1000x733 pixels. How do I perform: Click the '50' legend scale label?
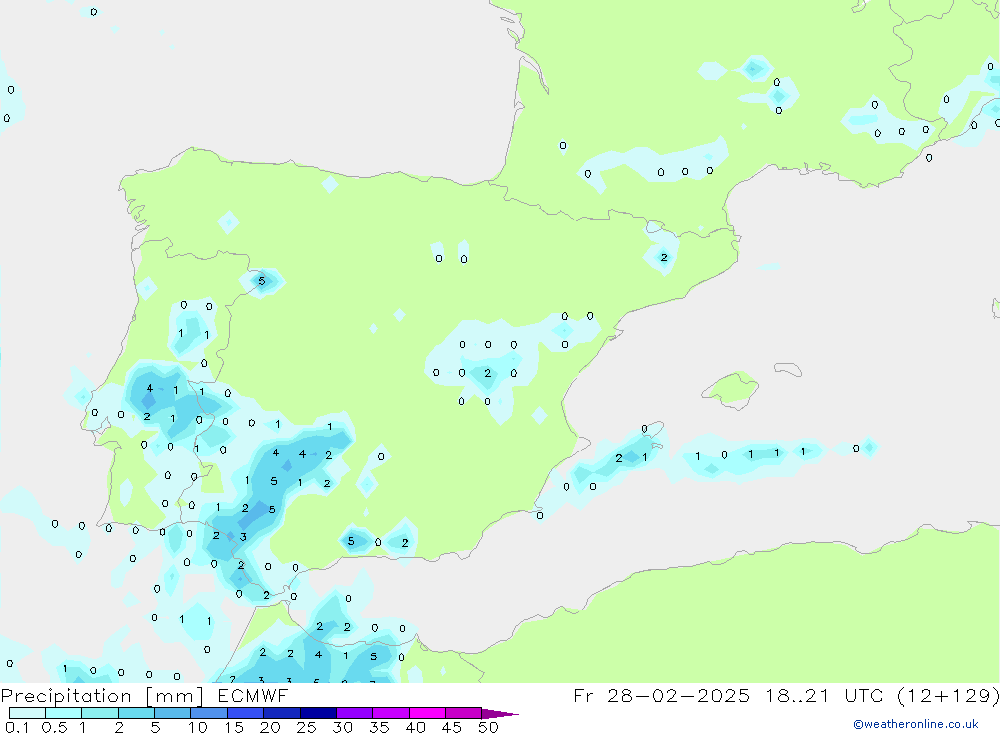489,727
